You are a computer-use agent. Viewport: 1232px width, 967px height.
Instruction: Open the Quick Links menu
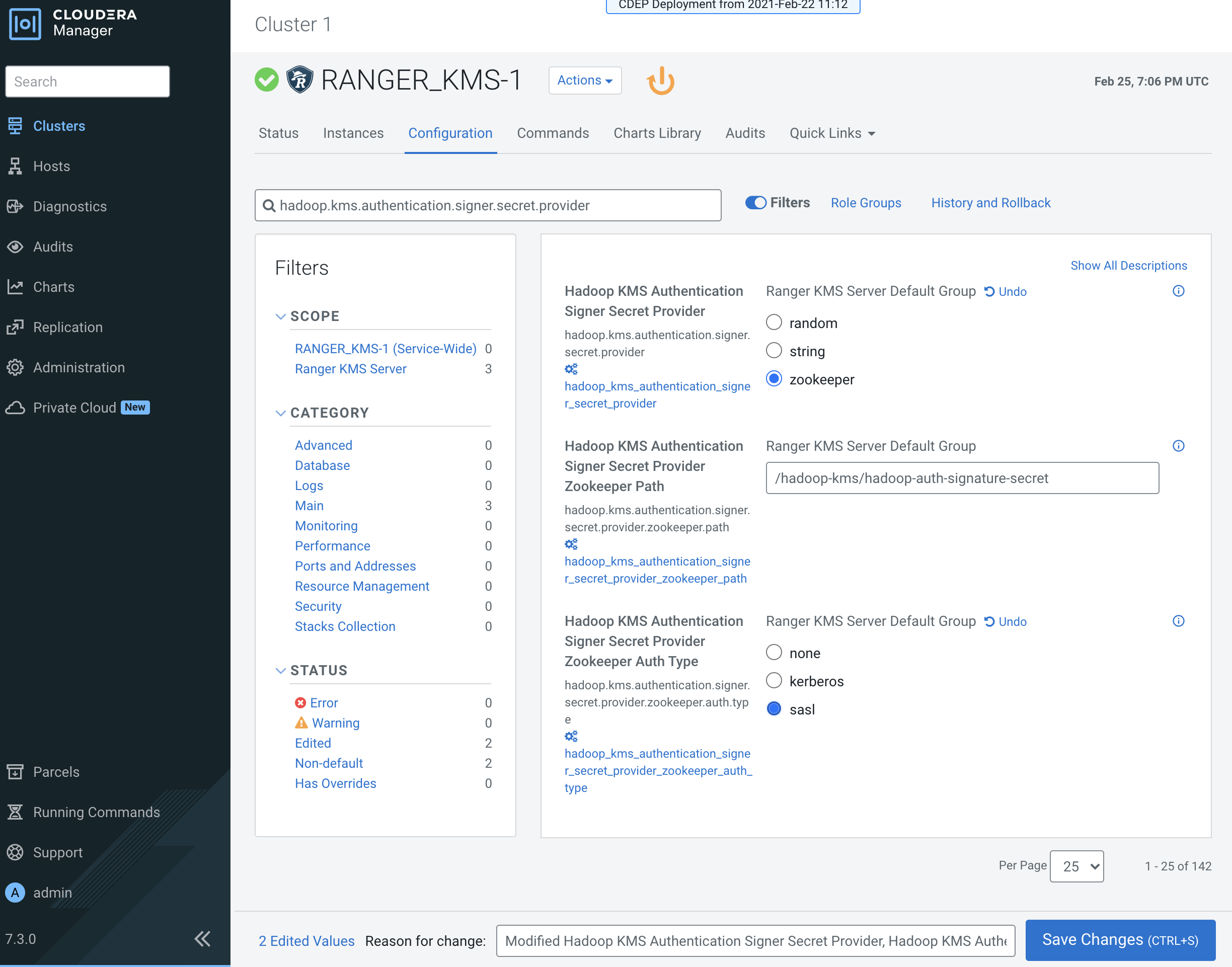click(x=832, y=133)
